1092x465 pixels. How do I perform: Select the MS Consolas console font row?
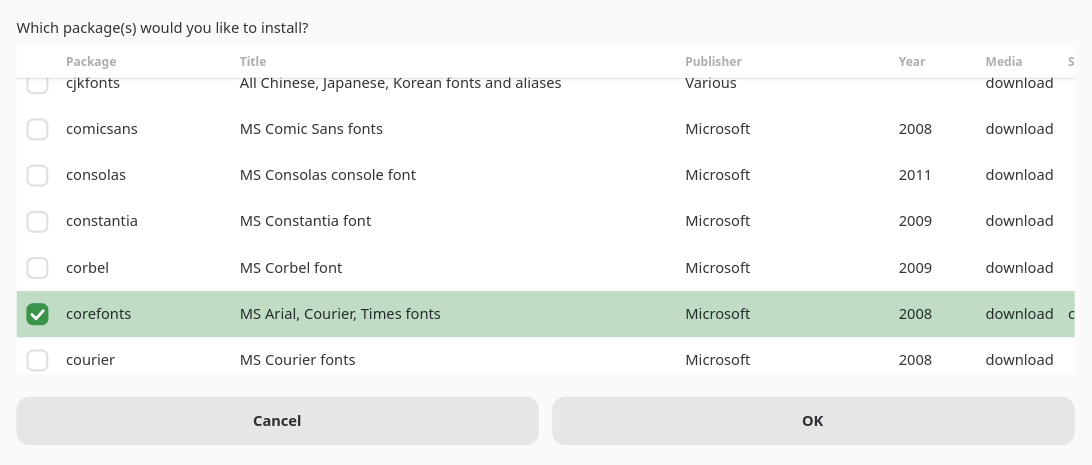[327, 175]
